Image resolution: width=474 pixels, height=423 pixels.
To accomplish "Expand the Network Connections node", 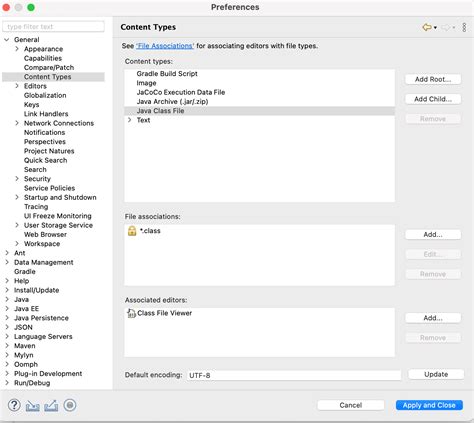I will point(17,123).
